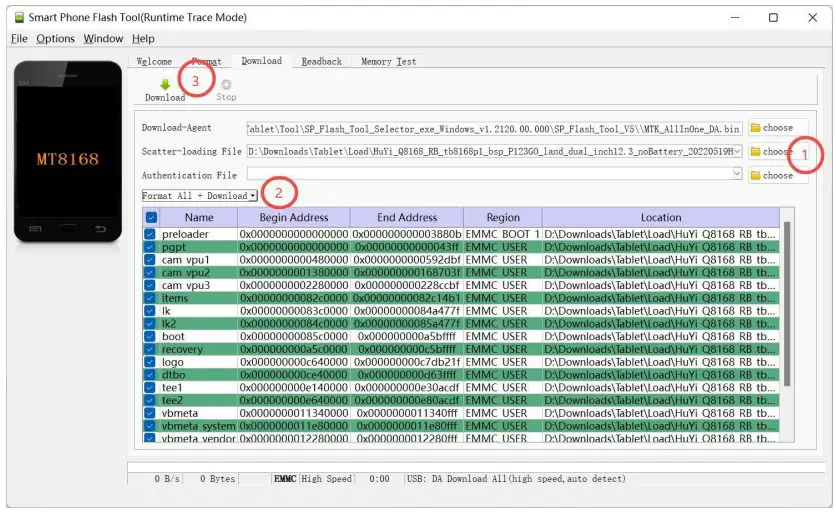This screenshot has width=836, height=513.
Task: Uncheck the preloader partition checkbox
Action: (150, 234)
